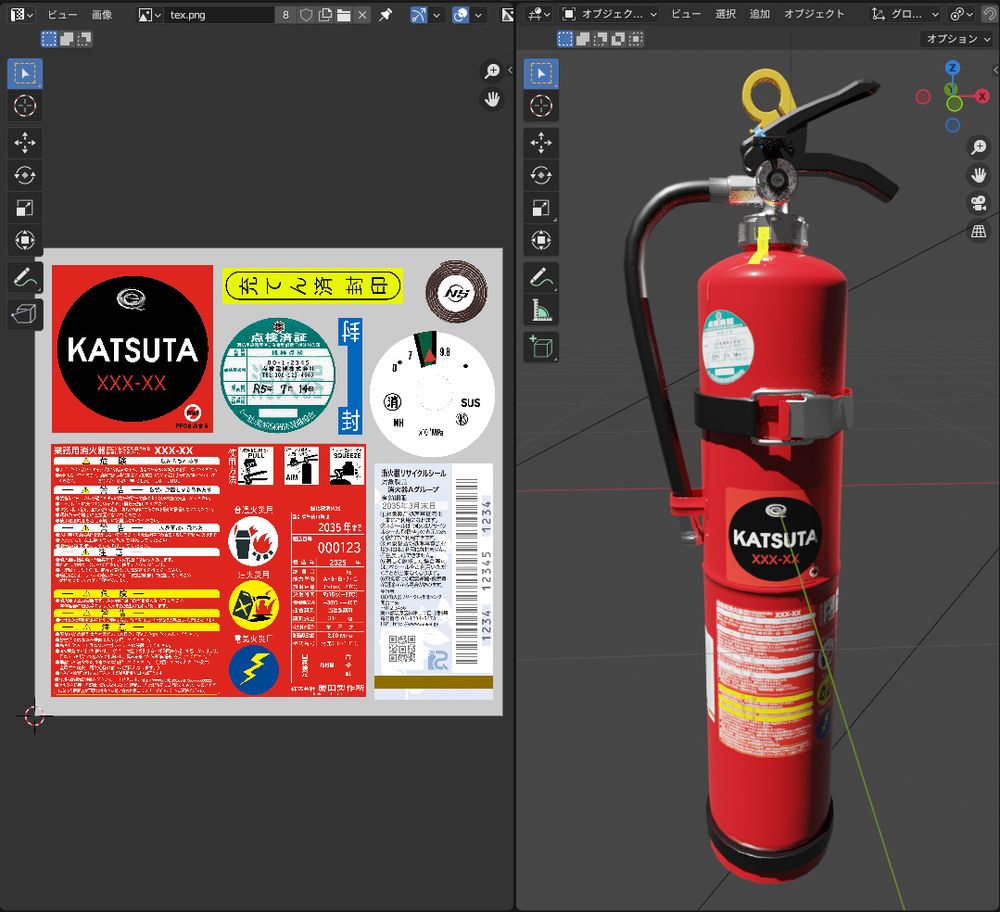Image resolution: width=1000 pixels, height=912 pixels.
Task: Select the Scale tool in image editor
Action: click(25, 208)
